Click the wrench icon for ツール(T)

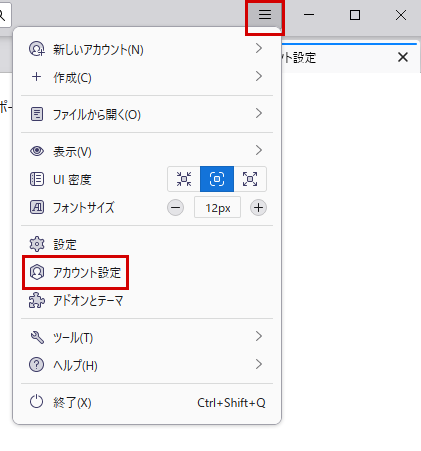[37, 337]
